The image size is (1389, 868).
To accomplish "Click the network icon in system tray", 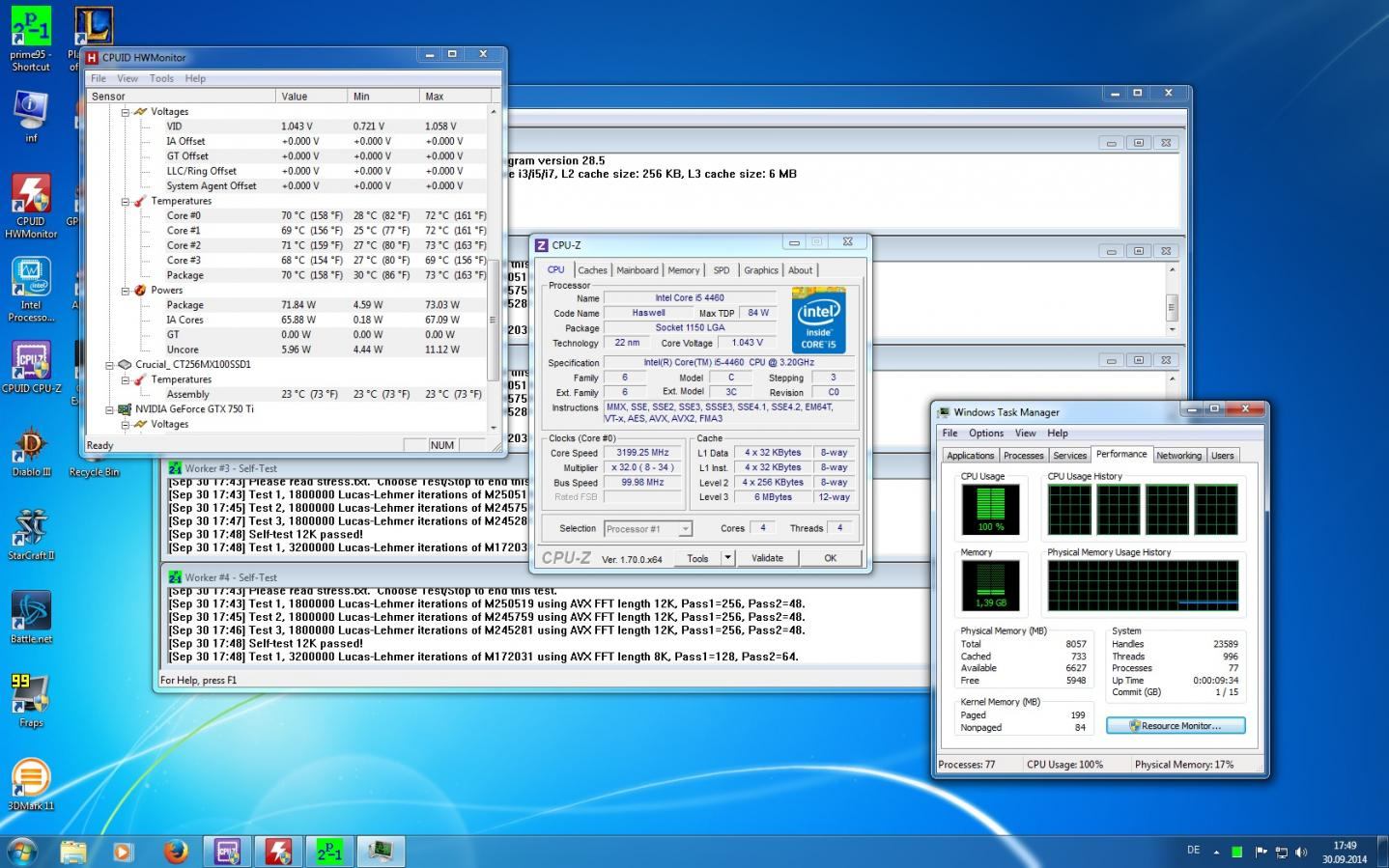I will [1281, 852].
